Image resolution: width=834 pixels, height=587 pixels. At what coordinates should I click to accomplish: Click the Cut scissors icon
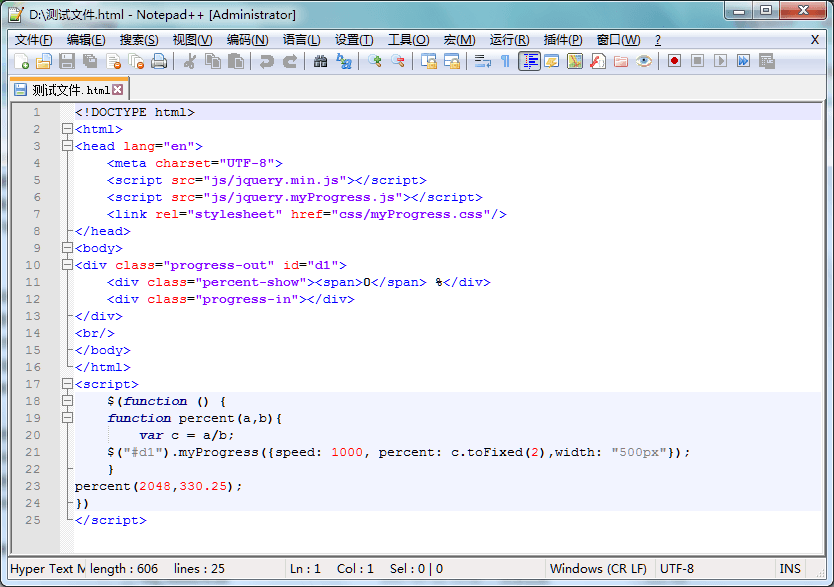pyautogui.click(x=189, y=62)
